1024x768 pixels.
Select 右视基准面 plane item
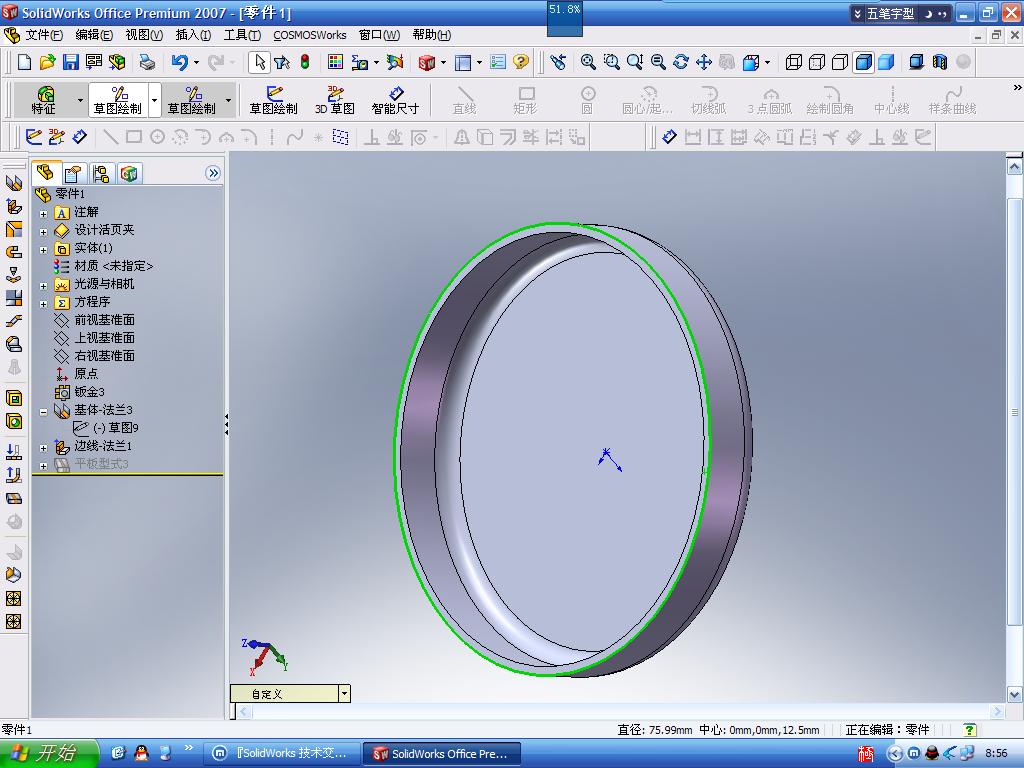coord(104,356)
